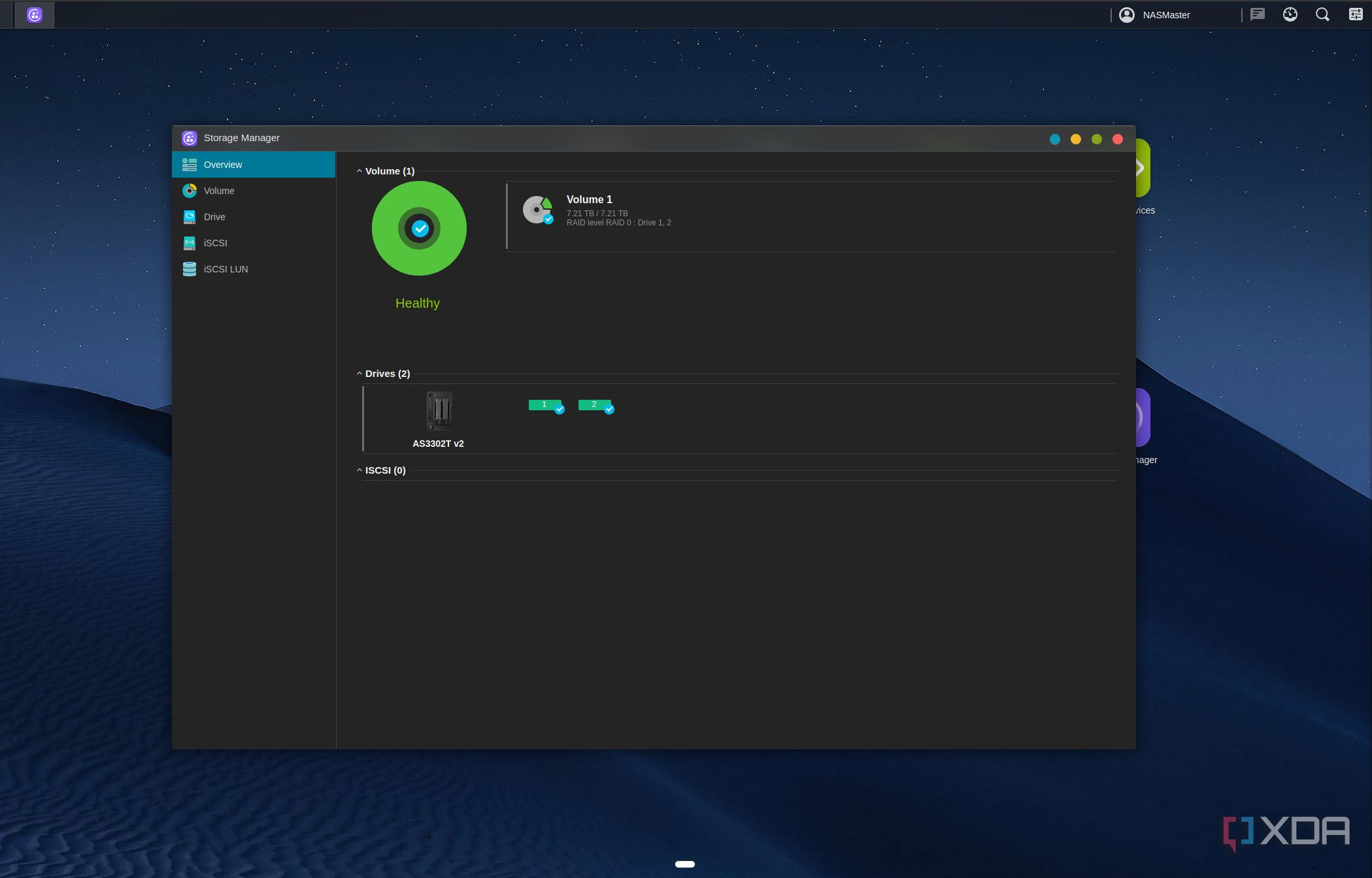
Task: Select drive slot 1 indicator
Action: [x=546, y=406]
